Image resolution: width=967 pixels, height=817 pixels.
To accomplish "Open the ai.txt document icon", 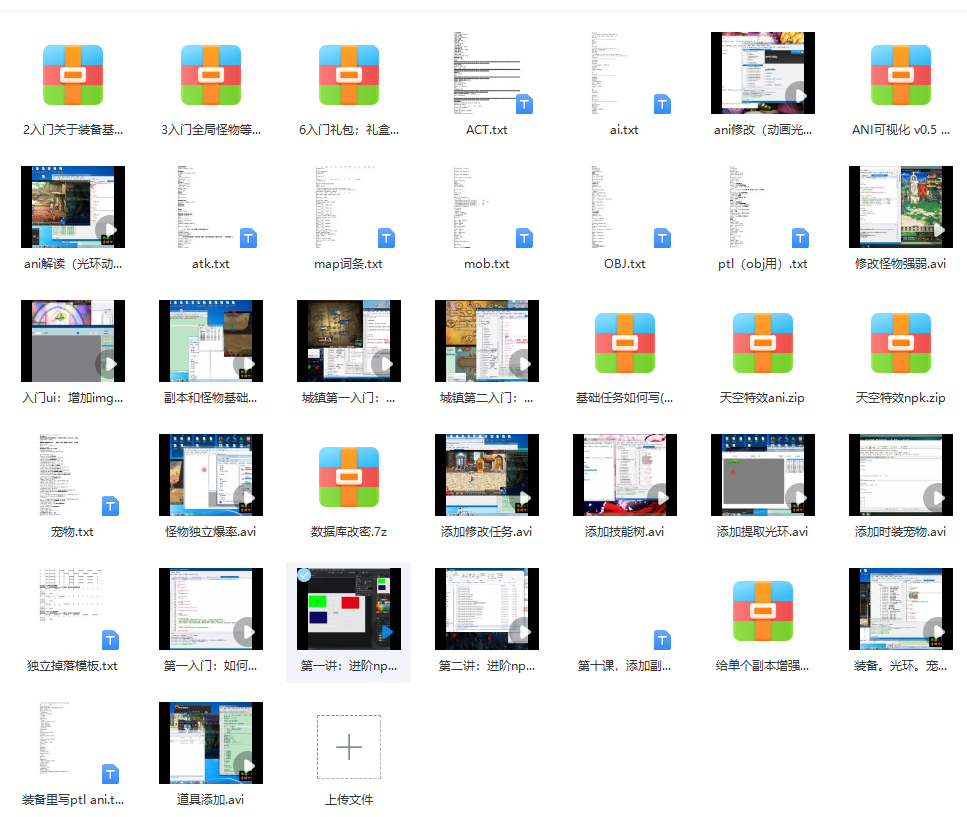I will (625, 73).
